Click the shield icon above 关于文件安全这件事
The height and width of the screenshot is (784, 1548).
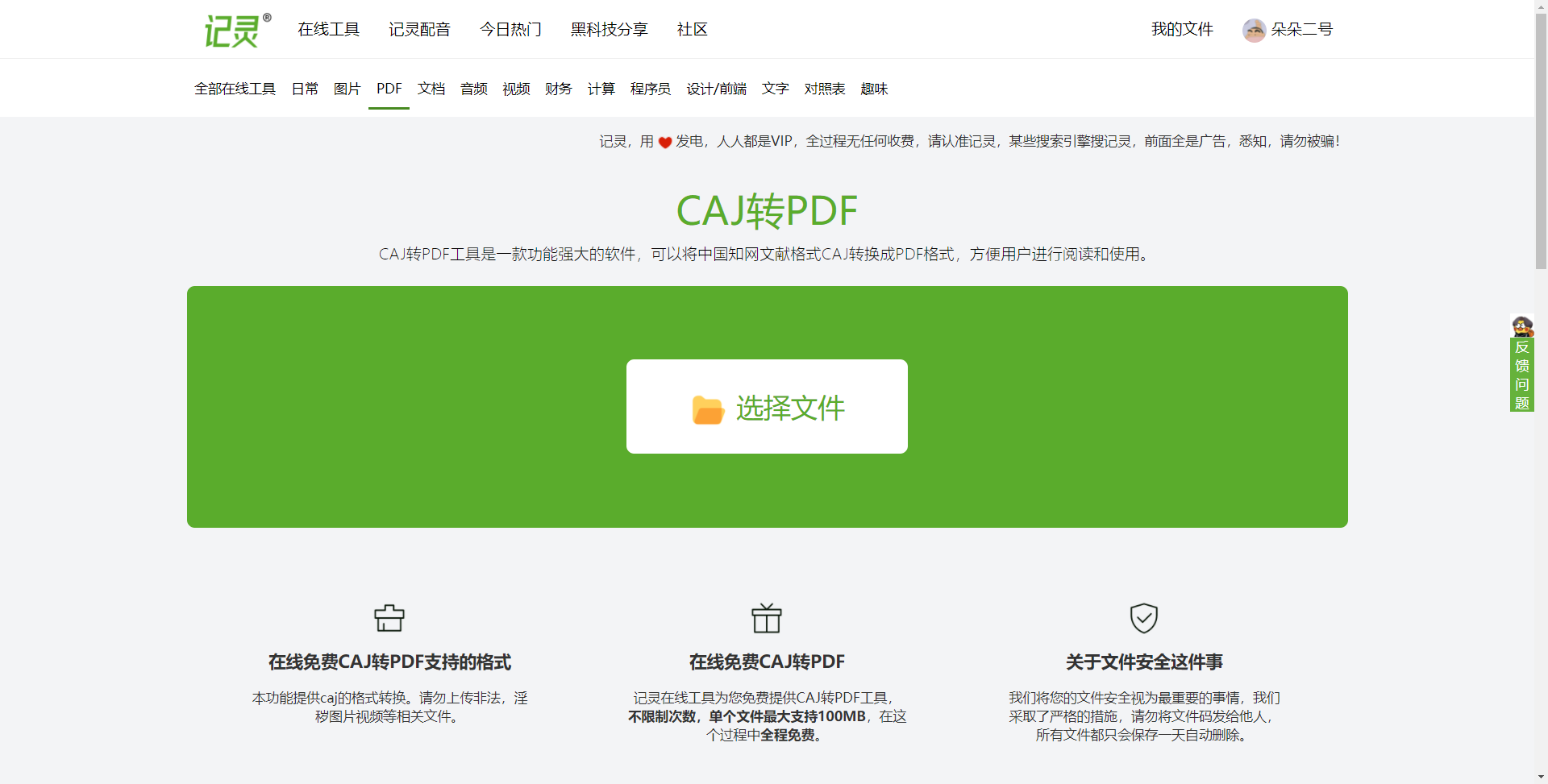(x=1144, y=618)
